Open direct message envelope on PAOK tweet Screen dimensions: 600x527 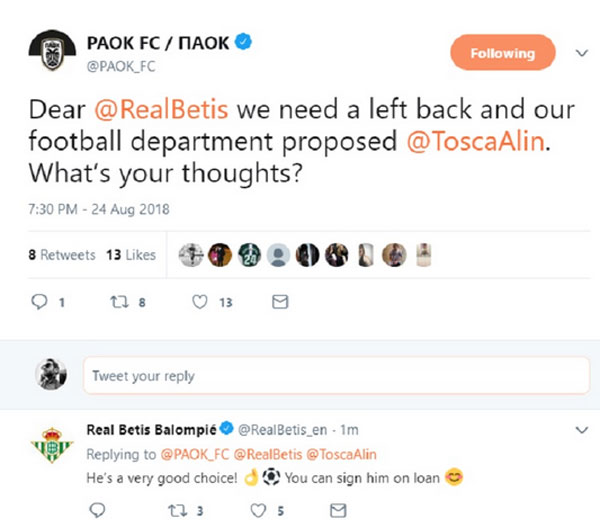[x=281, y=301]
